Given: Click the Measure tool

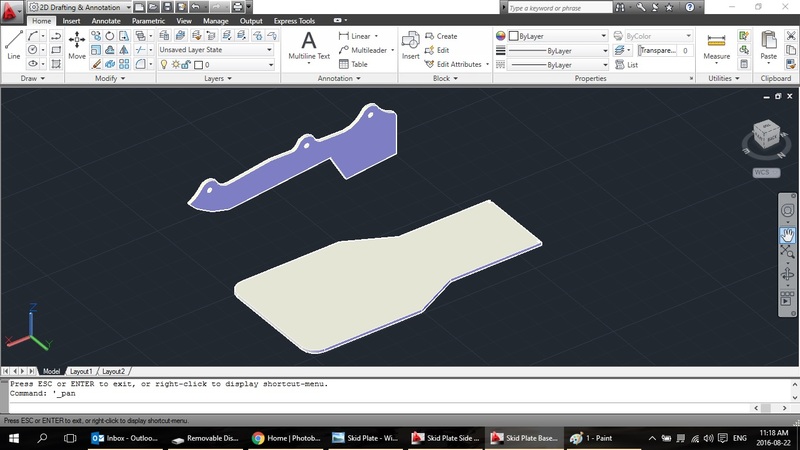Looking at the screenshot, I should click(716, 46).
